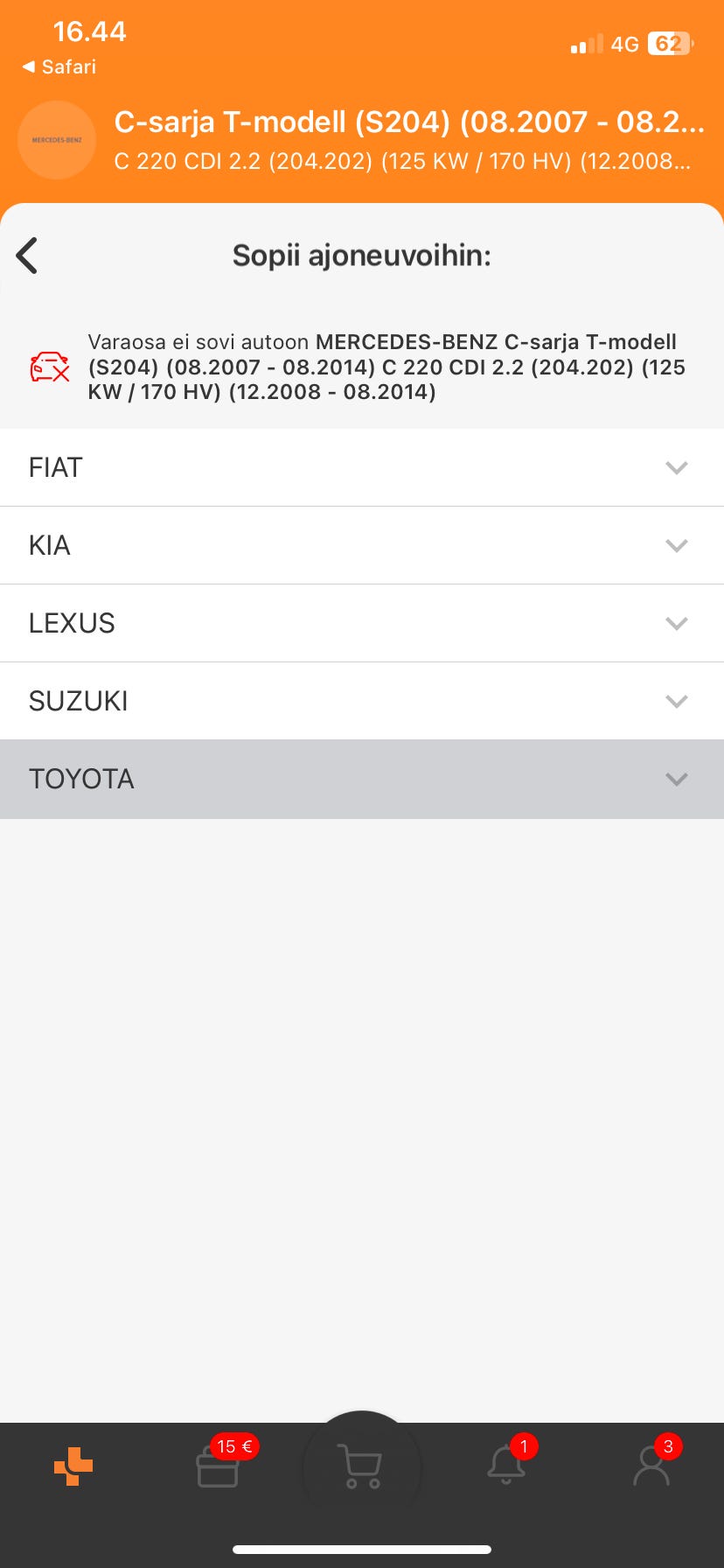
Task: Open the profile account icon
Action: point(651,1466)
